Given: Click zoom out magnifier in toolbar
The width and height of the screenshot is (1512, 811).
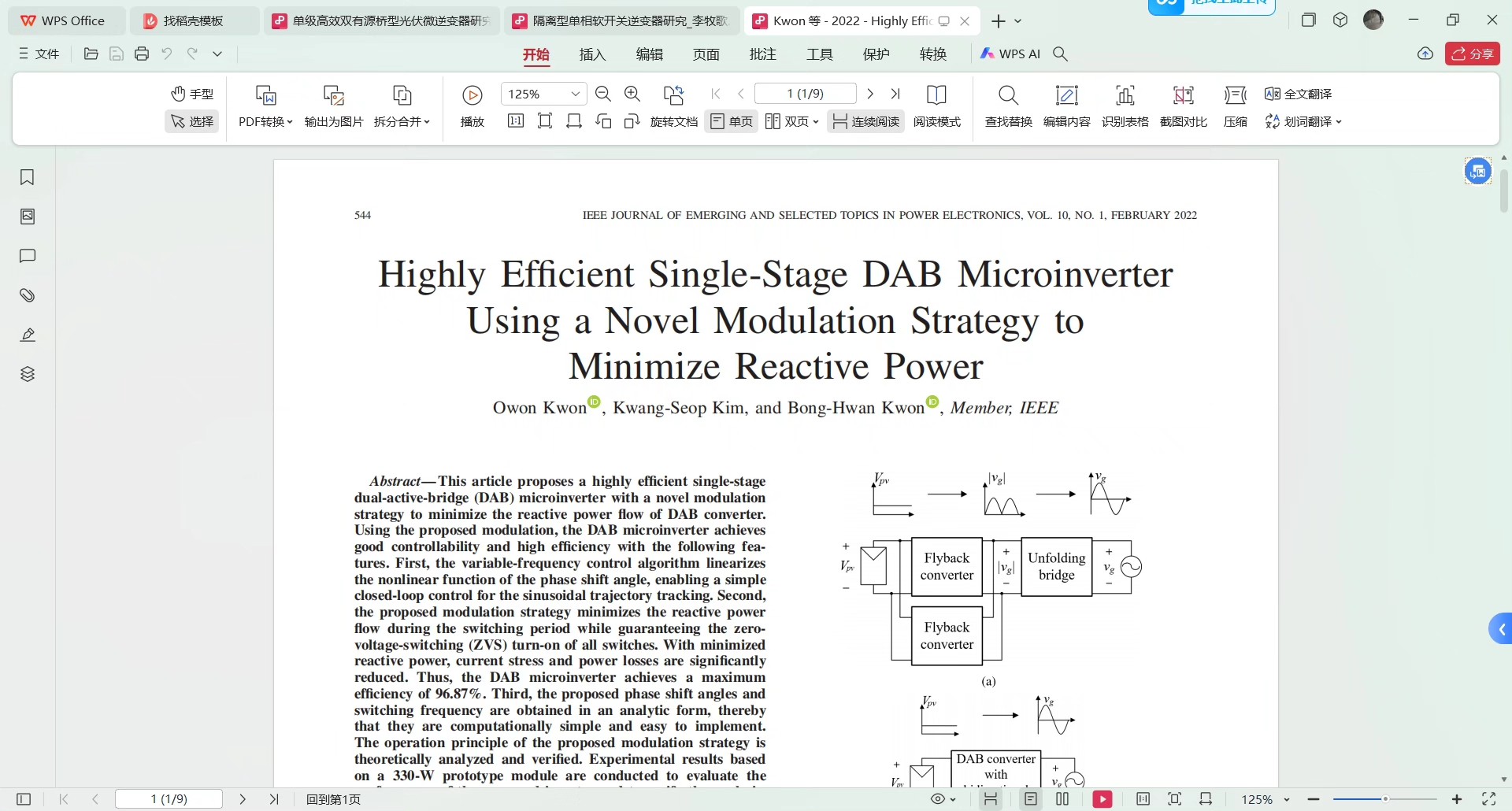Looking at the screenshot, I should click(603, 94).
